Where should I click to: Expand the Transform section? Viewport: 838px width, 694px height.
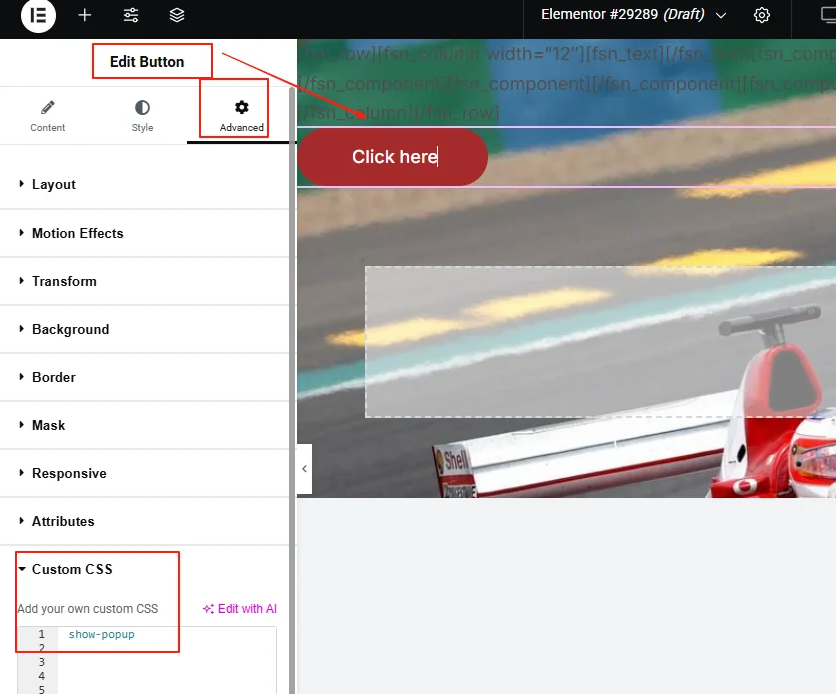64,281
